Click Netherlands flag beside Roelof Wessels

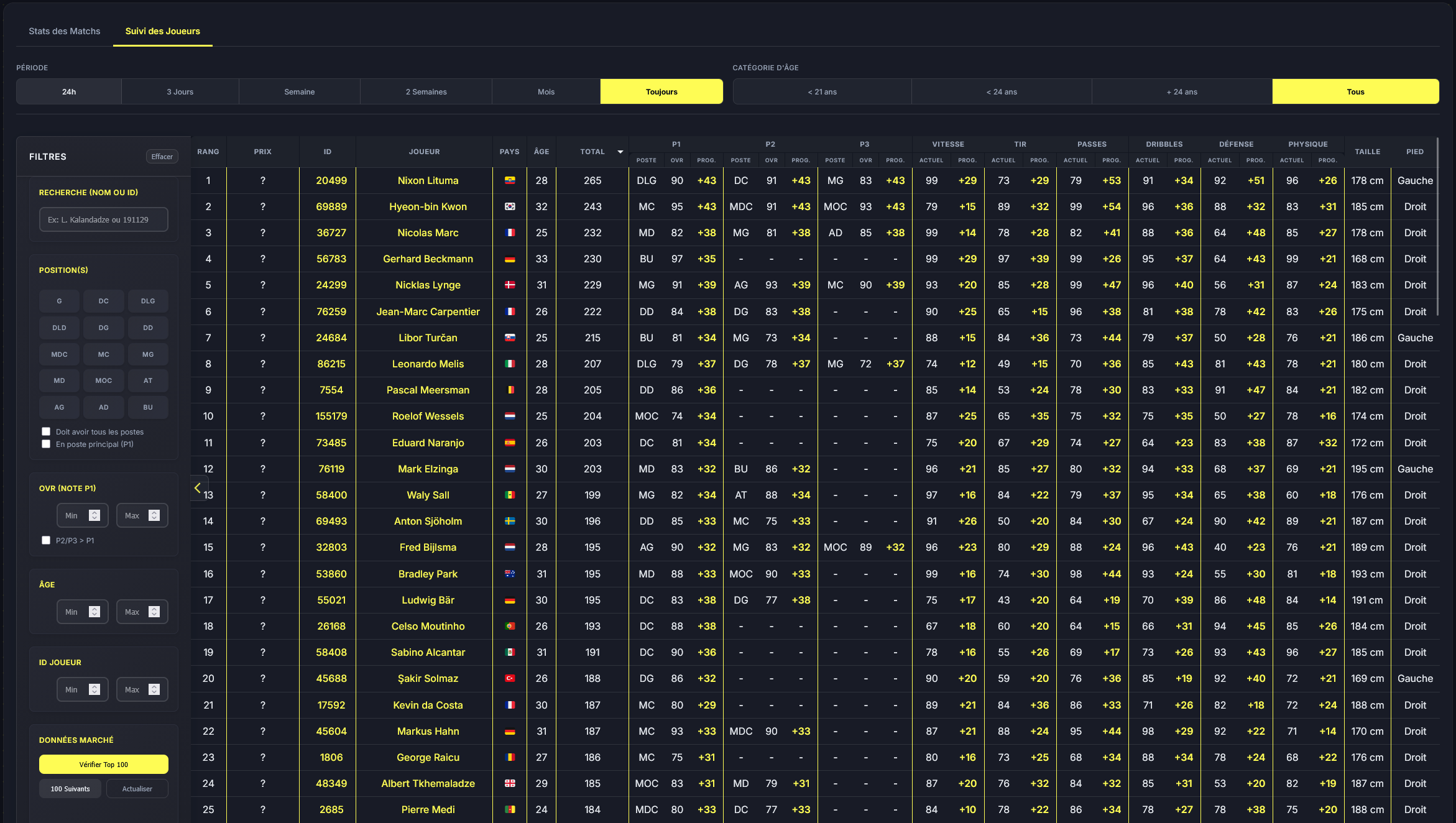point(510,416)
